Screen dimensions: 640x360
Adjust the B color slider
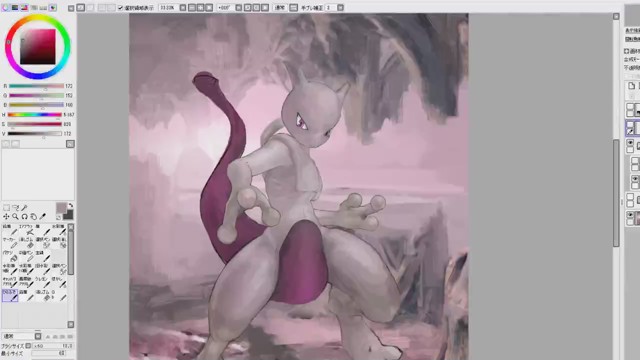coord(36,105)
